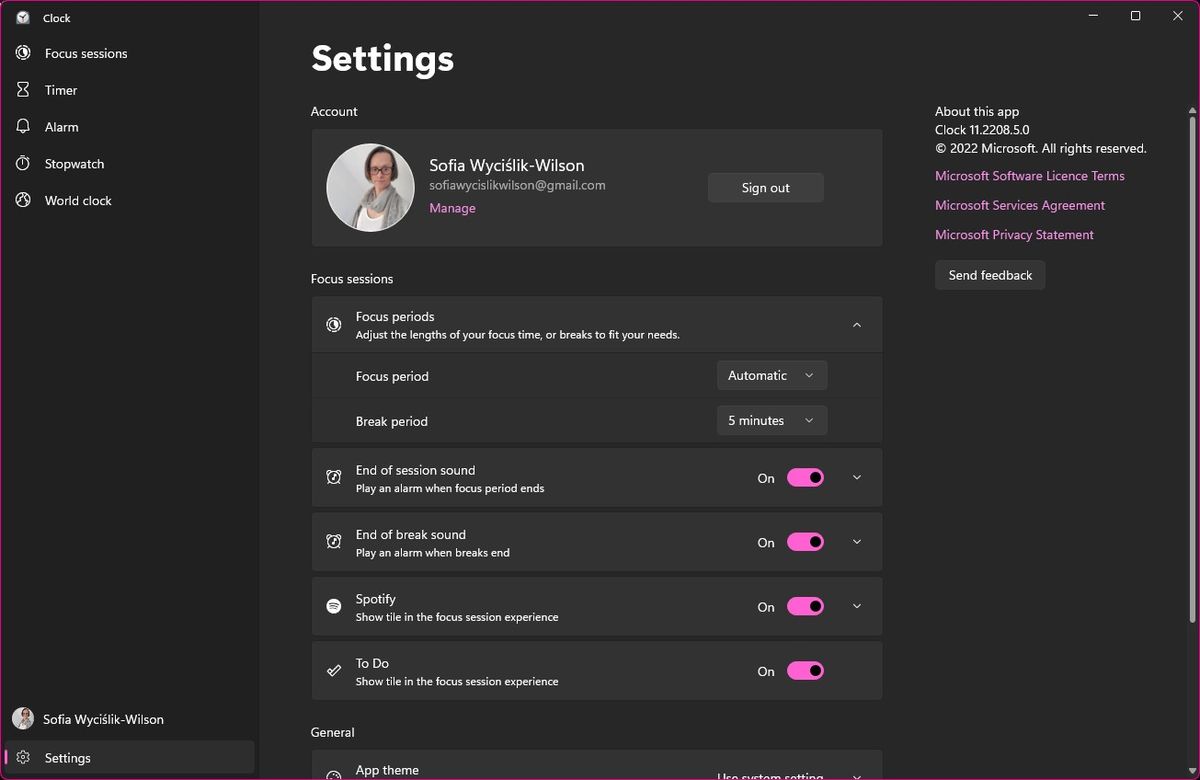
Task: Change Break period from 5 minutes dropdown
Action: point(771,420)
